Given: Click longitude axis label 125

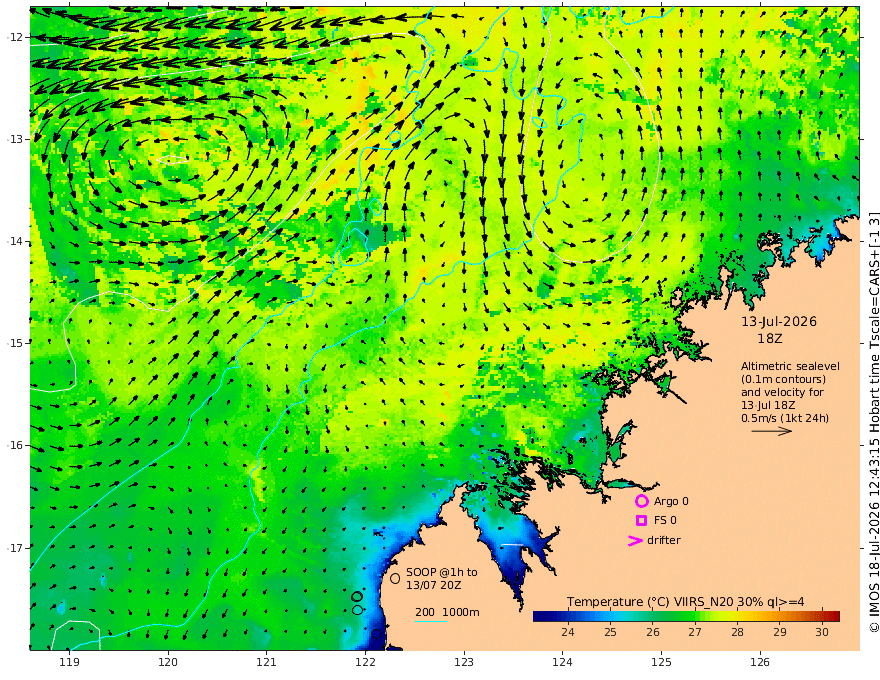Looking at the screenshot, I should [x=662, y=663].
